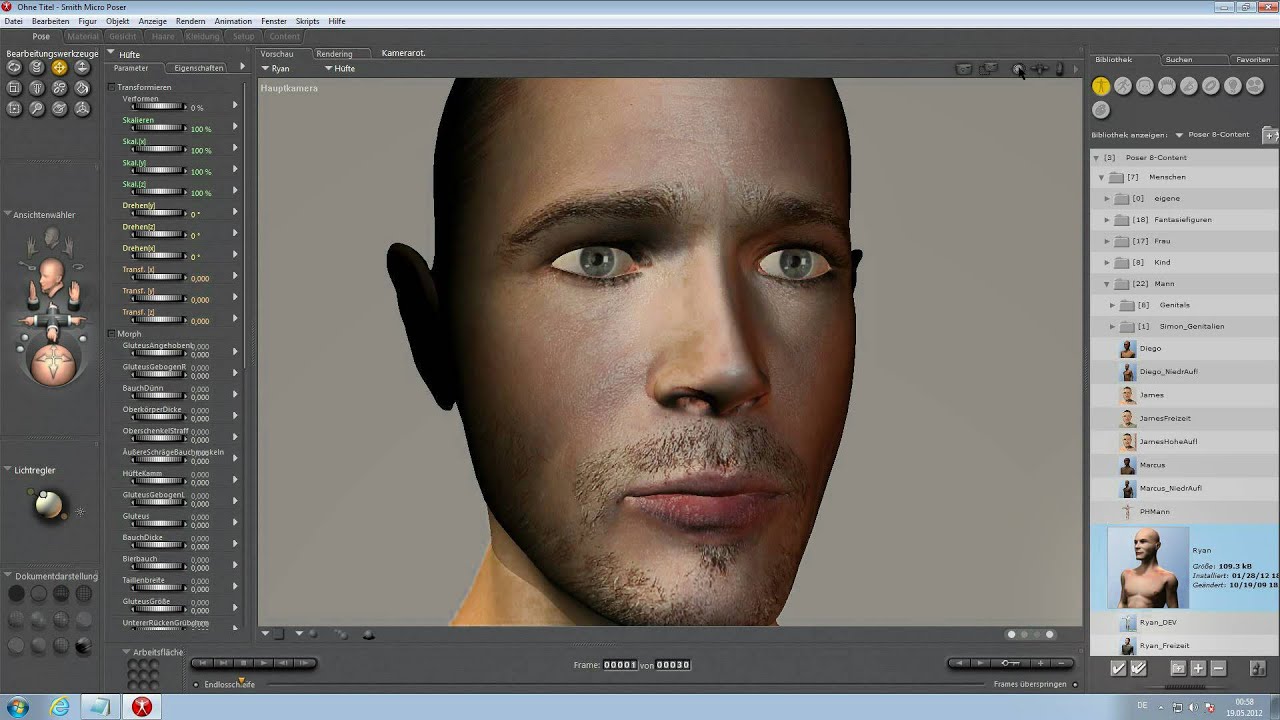Open the Cameras library category
The image size is (1280, 720).
tap(1254, 86)
